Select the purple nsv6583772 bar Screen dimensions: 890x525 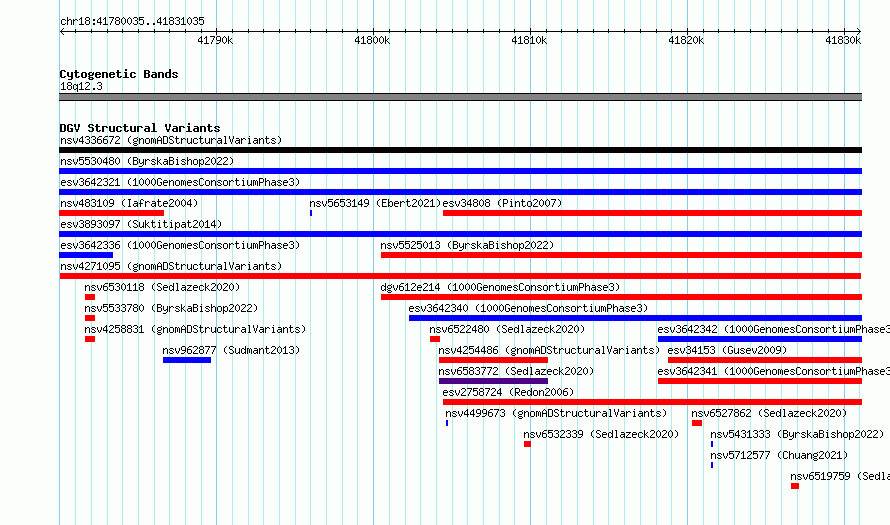click(x=493, y=381)
